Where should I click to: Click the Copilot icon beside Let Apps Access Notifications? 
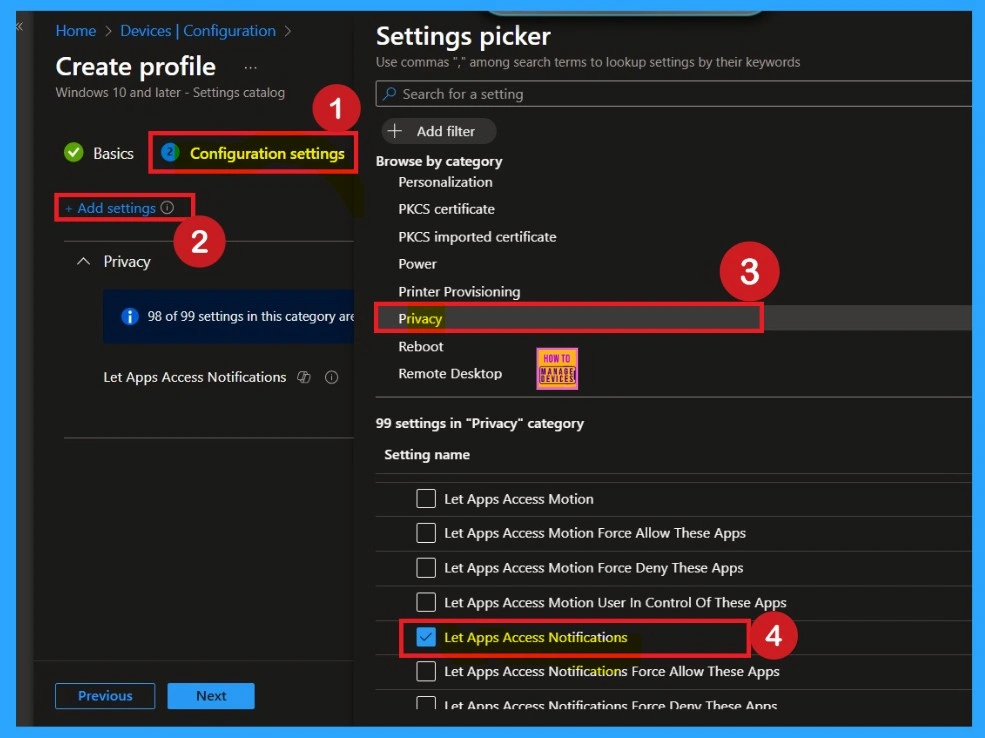[305, 377]
